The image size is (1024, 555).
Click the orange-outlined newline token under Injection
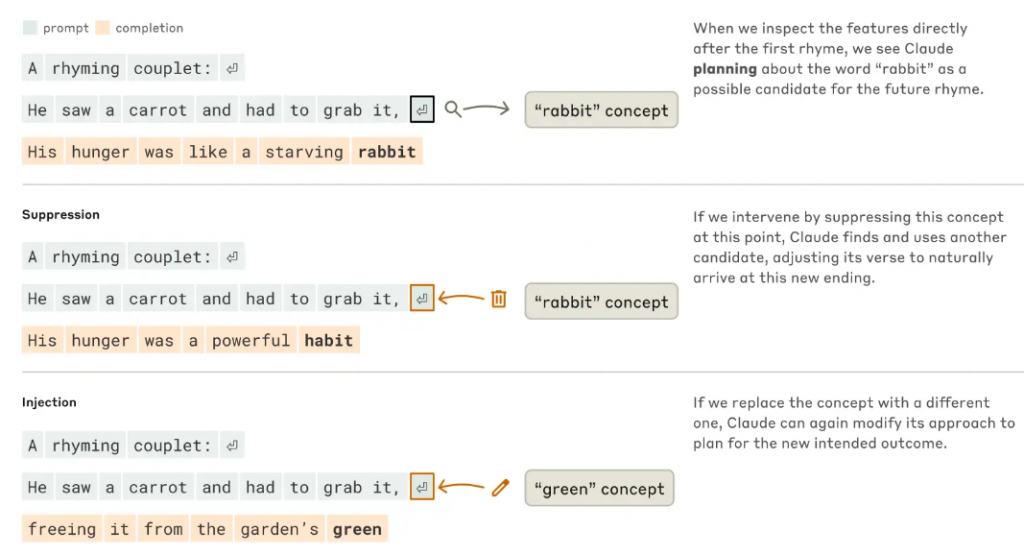422,487
